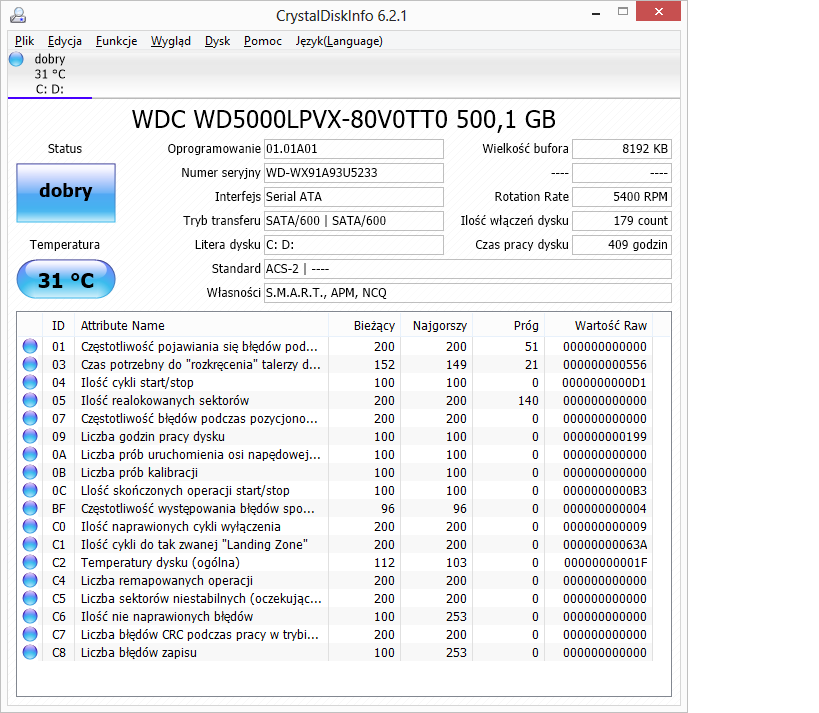The width and height of the screenshot is (819, 713).
Task: Click status orb for attribute C8
Action: click(x=30, y=652)
